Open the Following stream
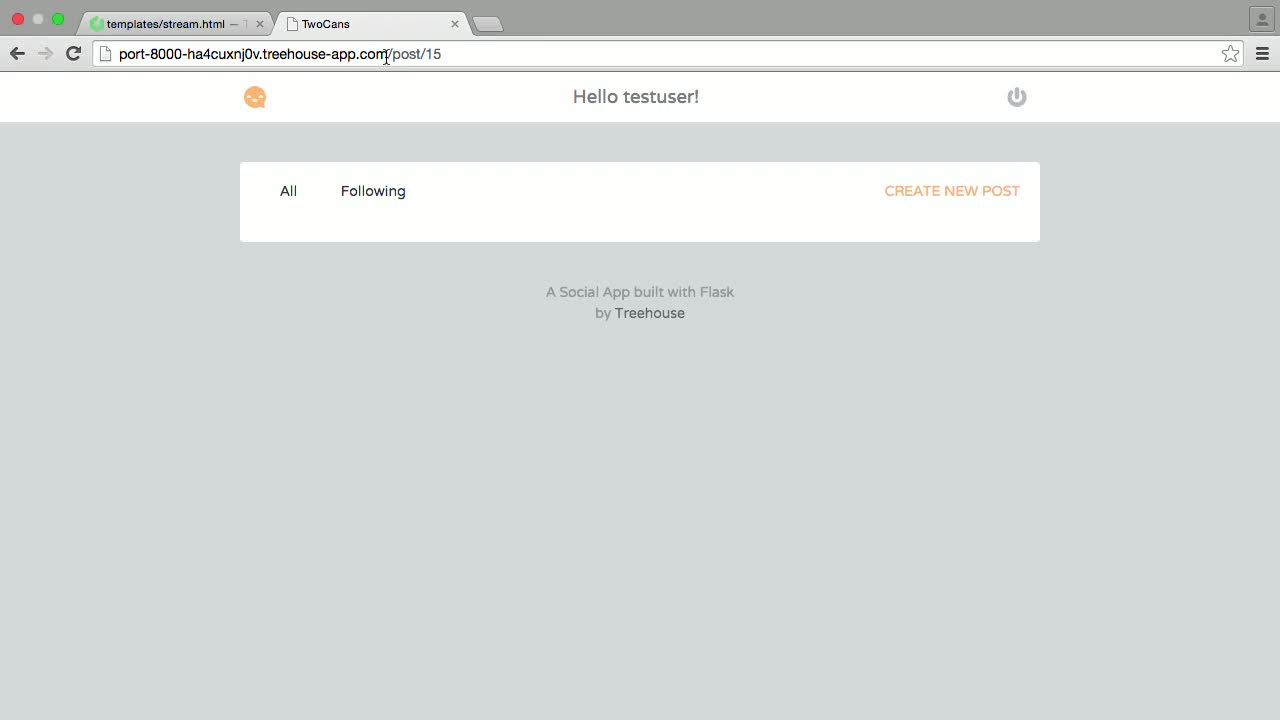This screenshot has height=720, width=1280. 373,191
